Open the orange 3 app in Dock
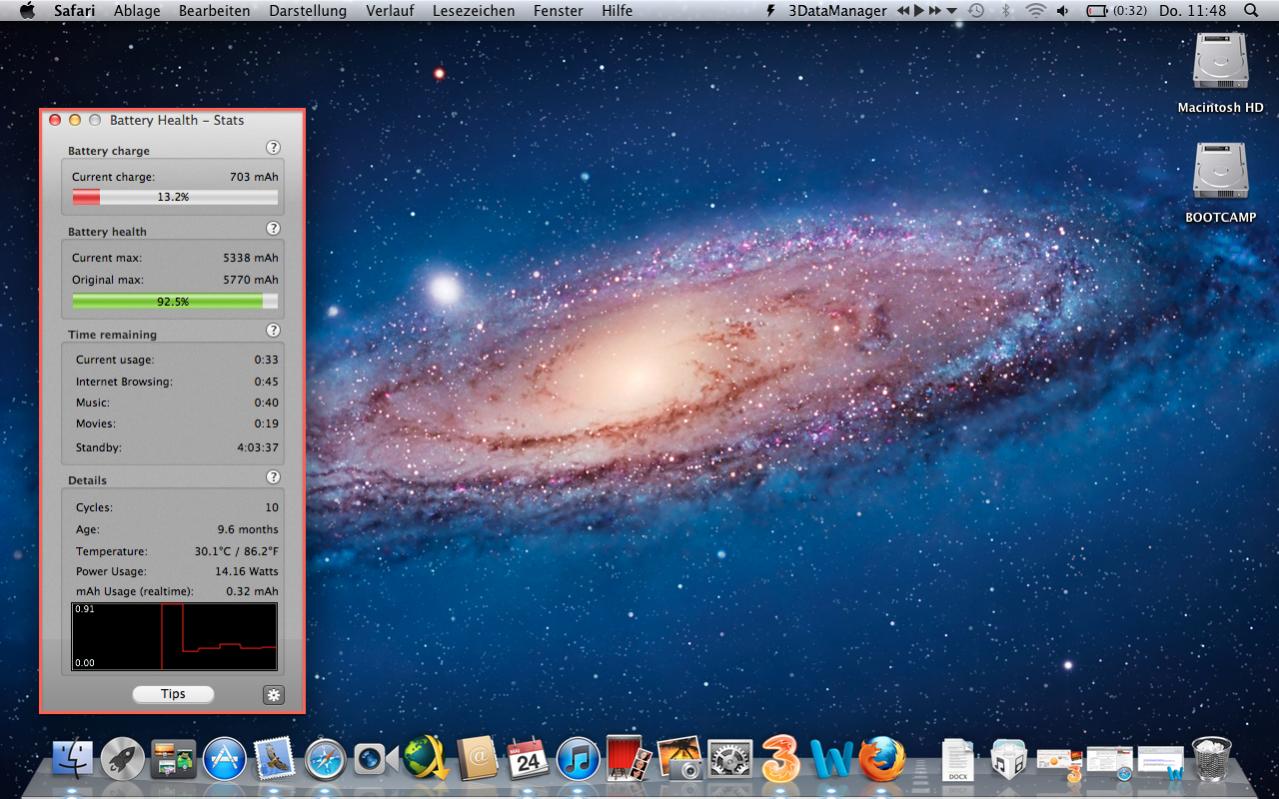 click(781, 760)
